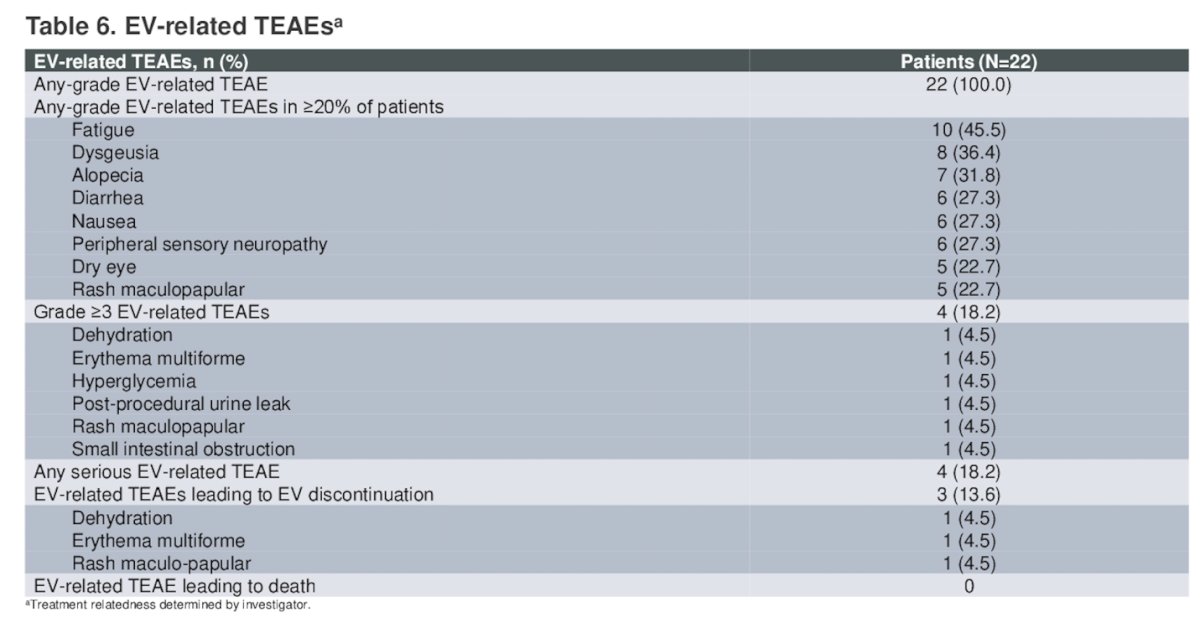Click the Grade ≥3 EV-related TEAEs row
Viewport: 1200px width, 623px height.
[612, 312]
